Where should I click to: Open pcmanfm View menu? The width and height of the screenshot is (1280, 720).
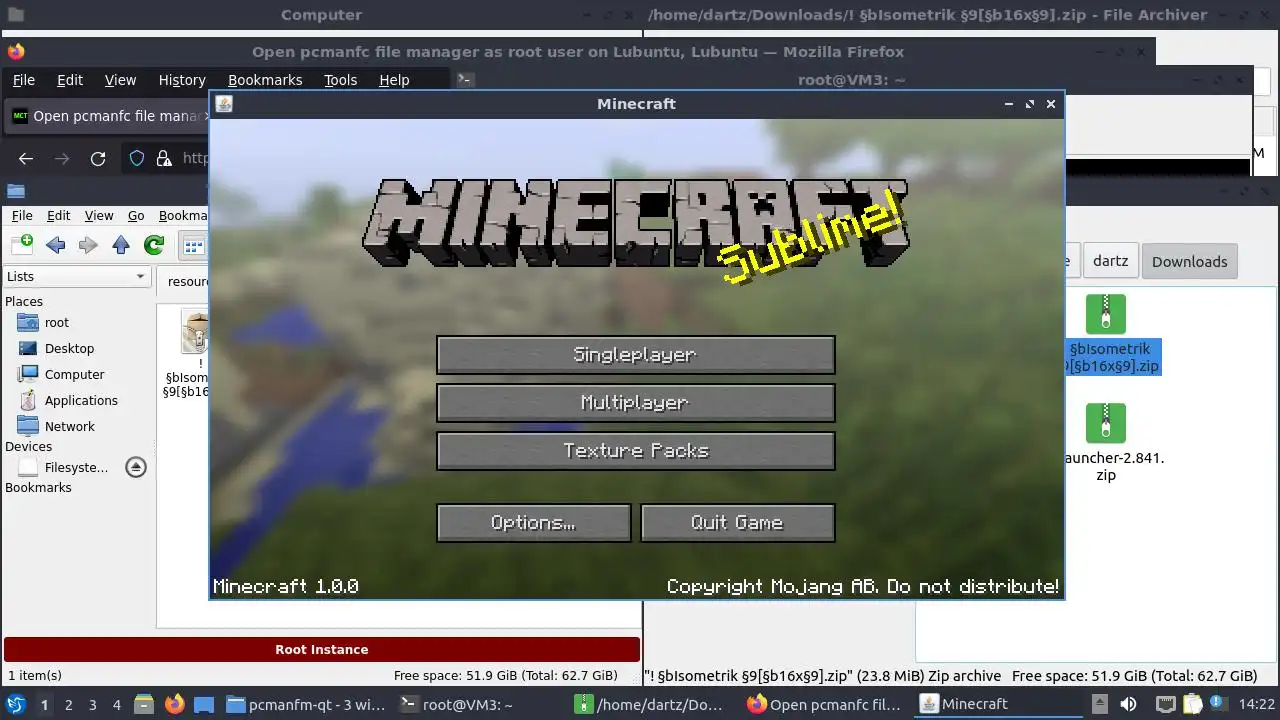pos(99,215)
